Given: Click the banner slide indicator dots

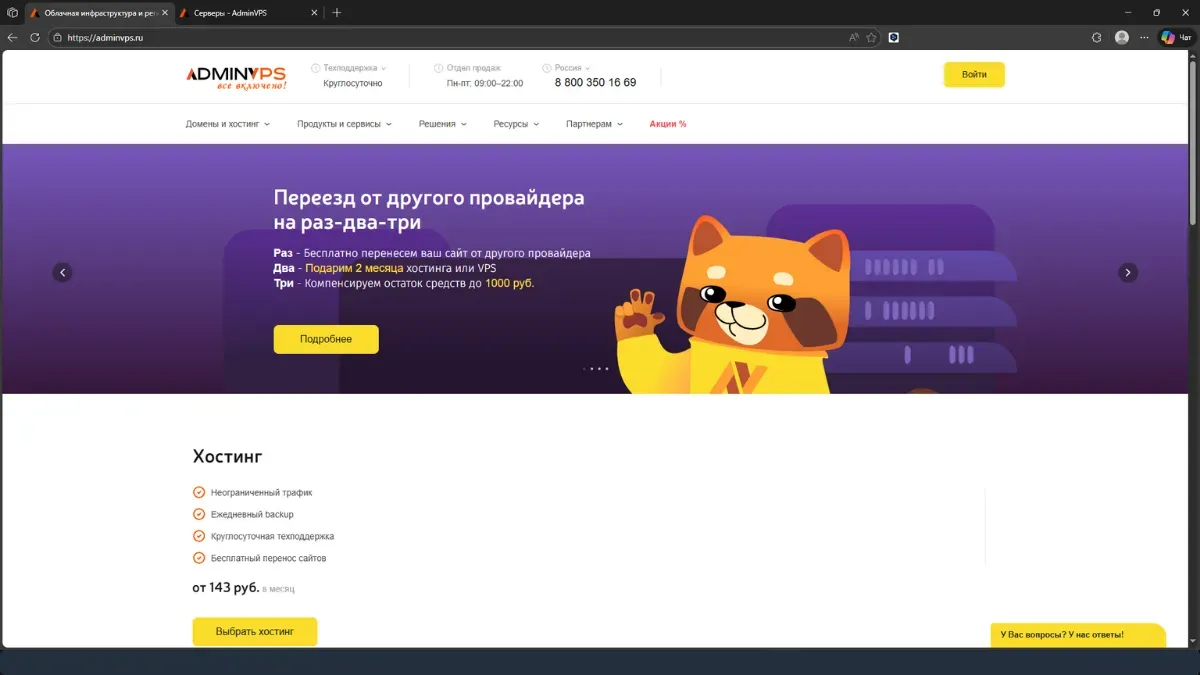Looking at the screenshot, I should pyautogui.click(x=595, y=369).
